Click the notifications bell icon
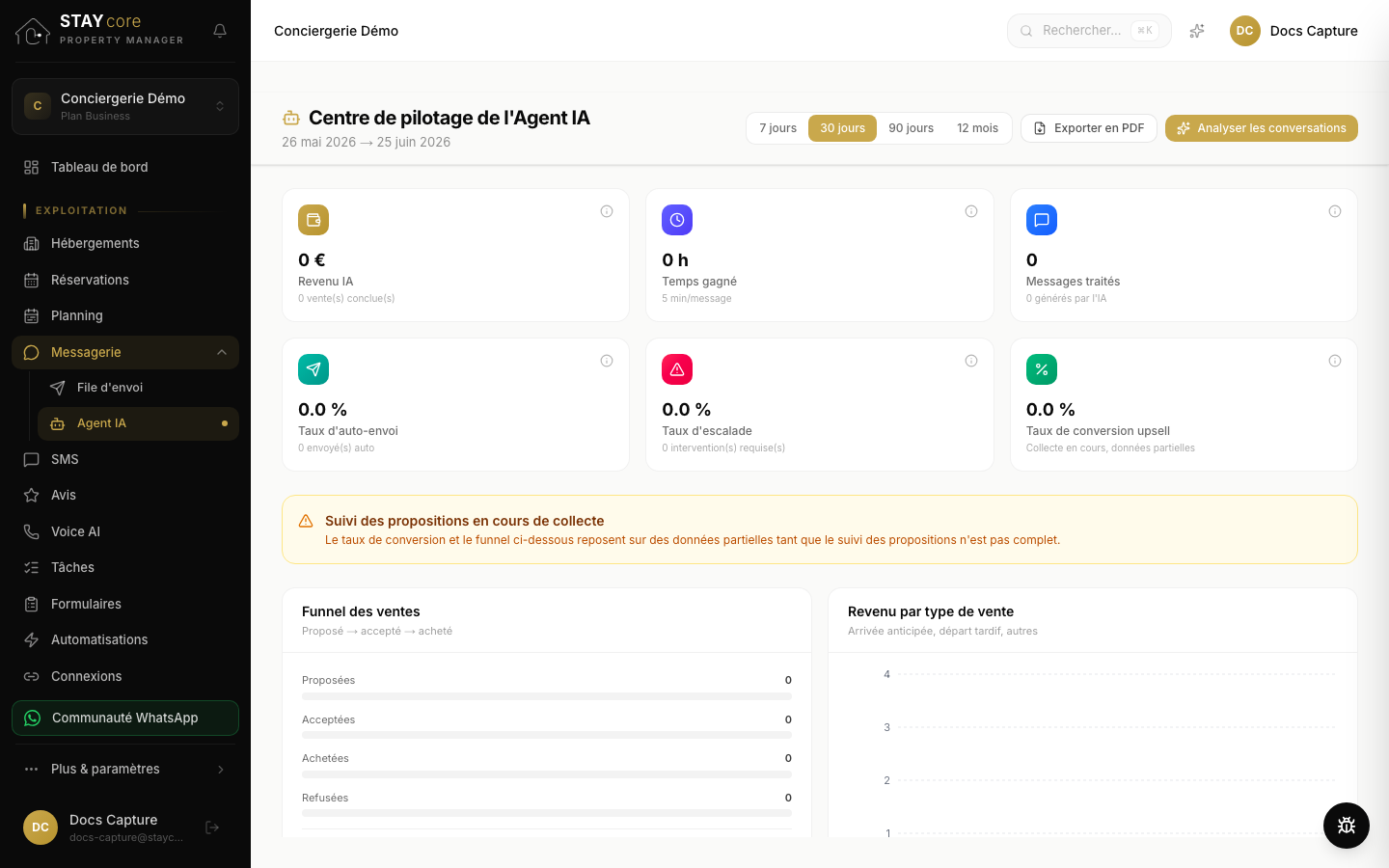 pos(220,31)
